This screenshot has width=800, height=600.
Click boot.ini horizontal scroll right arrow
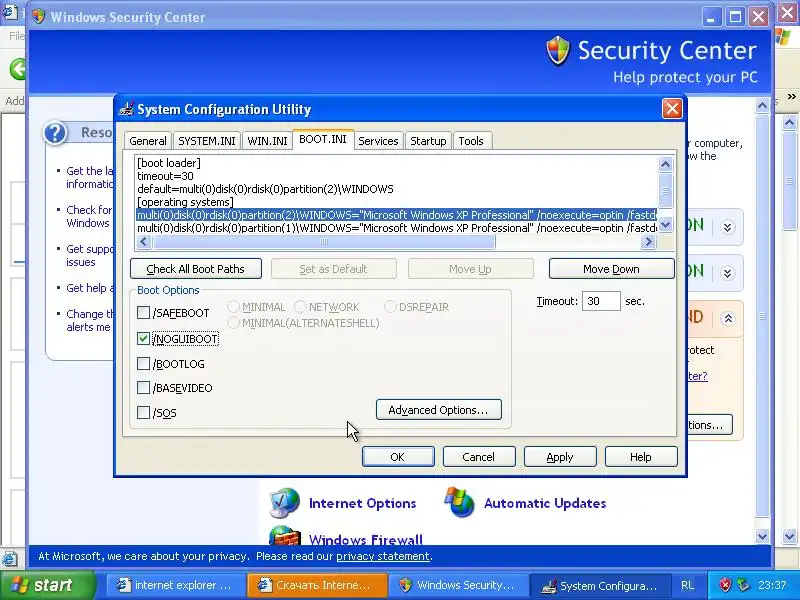coord(648,241)
